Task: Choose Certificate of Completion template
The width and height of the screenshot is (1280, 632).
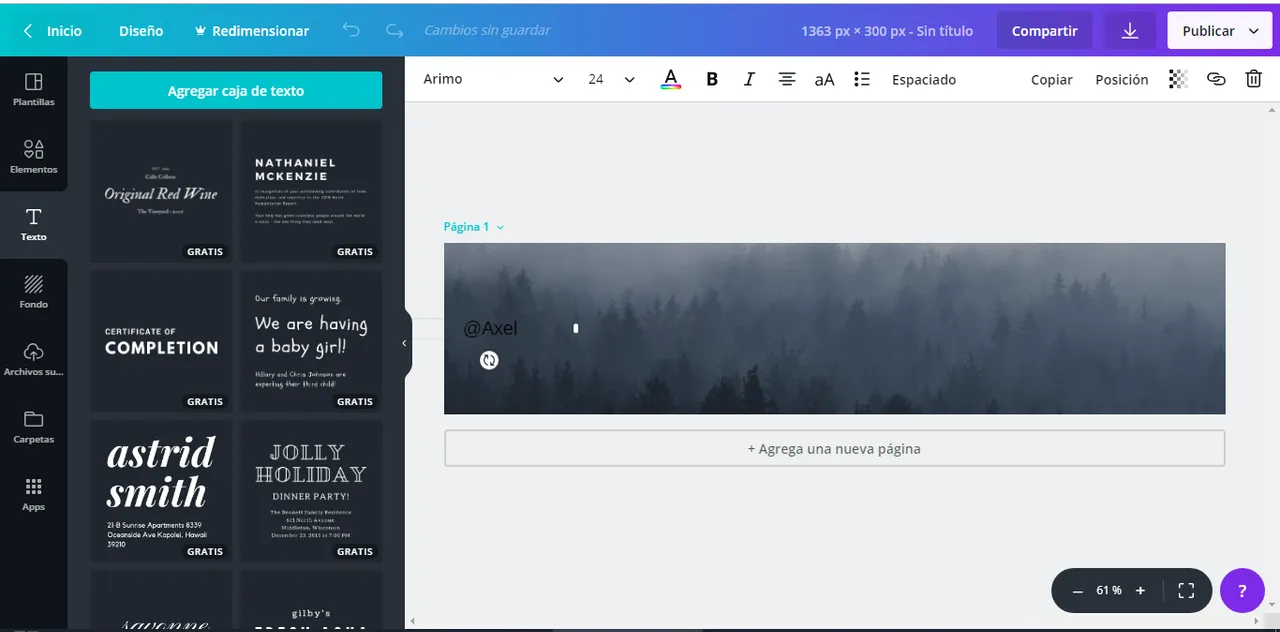Action: click(x=161, y=341)
